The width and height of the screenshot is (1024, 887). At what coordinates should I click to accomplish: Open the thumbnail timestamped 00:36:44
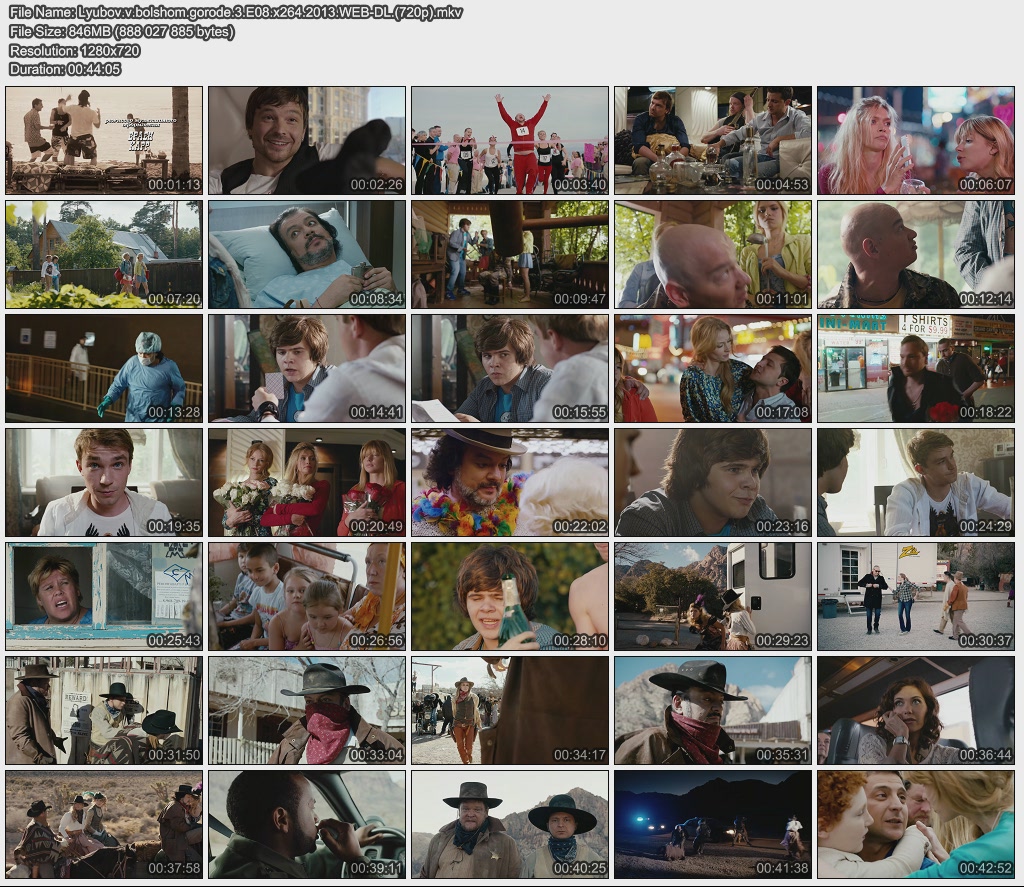click(x=916, y=710)
